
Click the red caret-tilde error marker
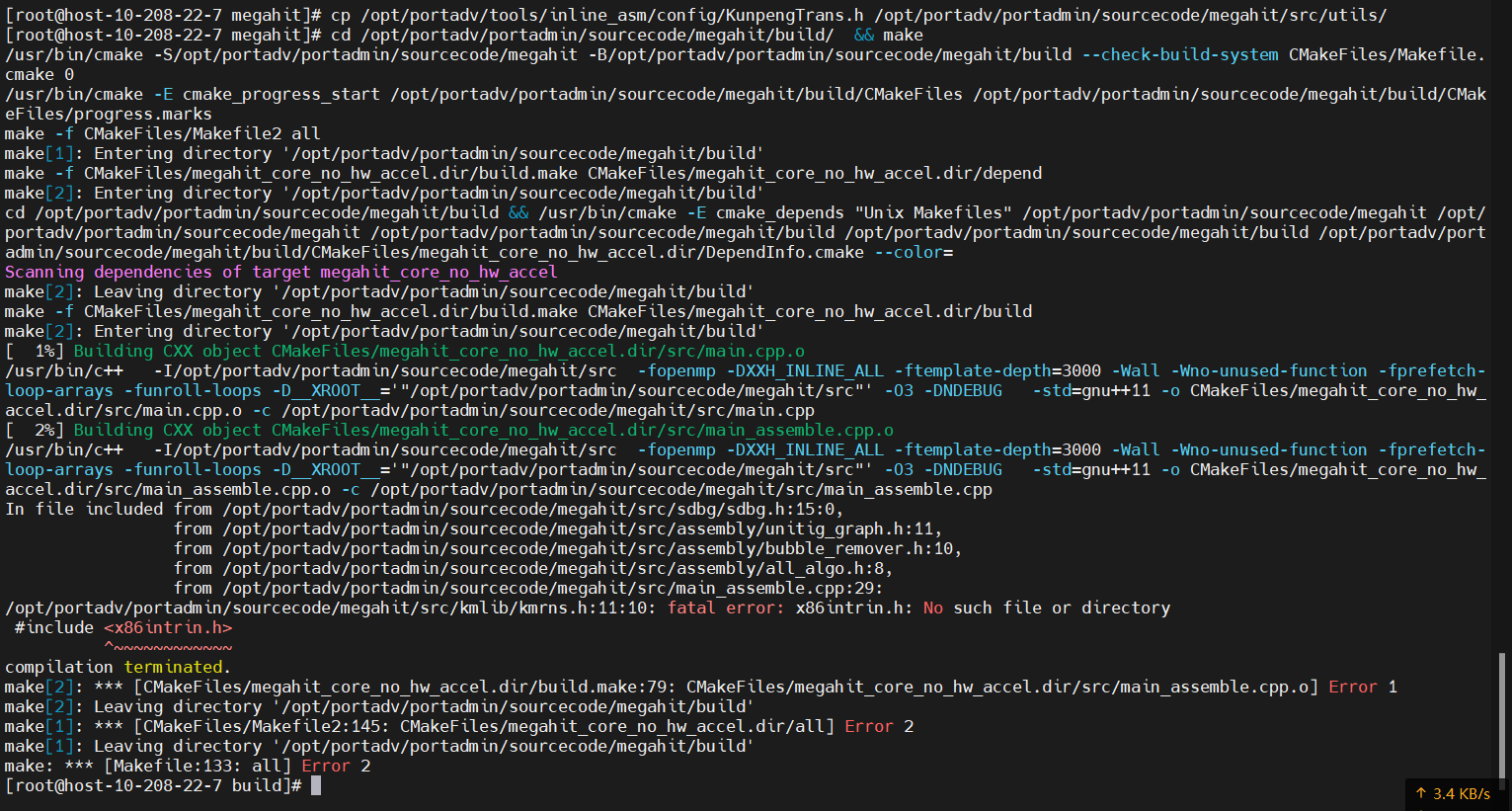(168, 647)
